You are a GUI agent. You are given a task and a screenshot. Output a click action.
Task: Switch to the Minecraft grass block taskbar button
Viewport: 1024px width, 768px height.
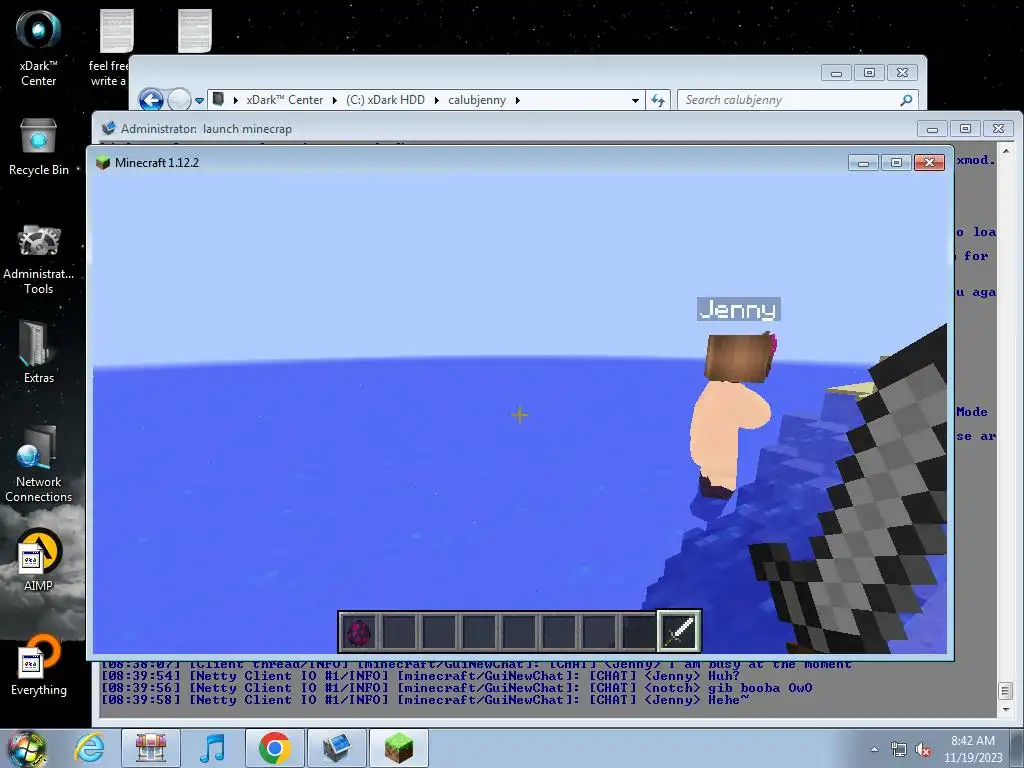point(399,748)
